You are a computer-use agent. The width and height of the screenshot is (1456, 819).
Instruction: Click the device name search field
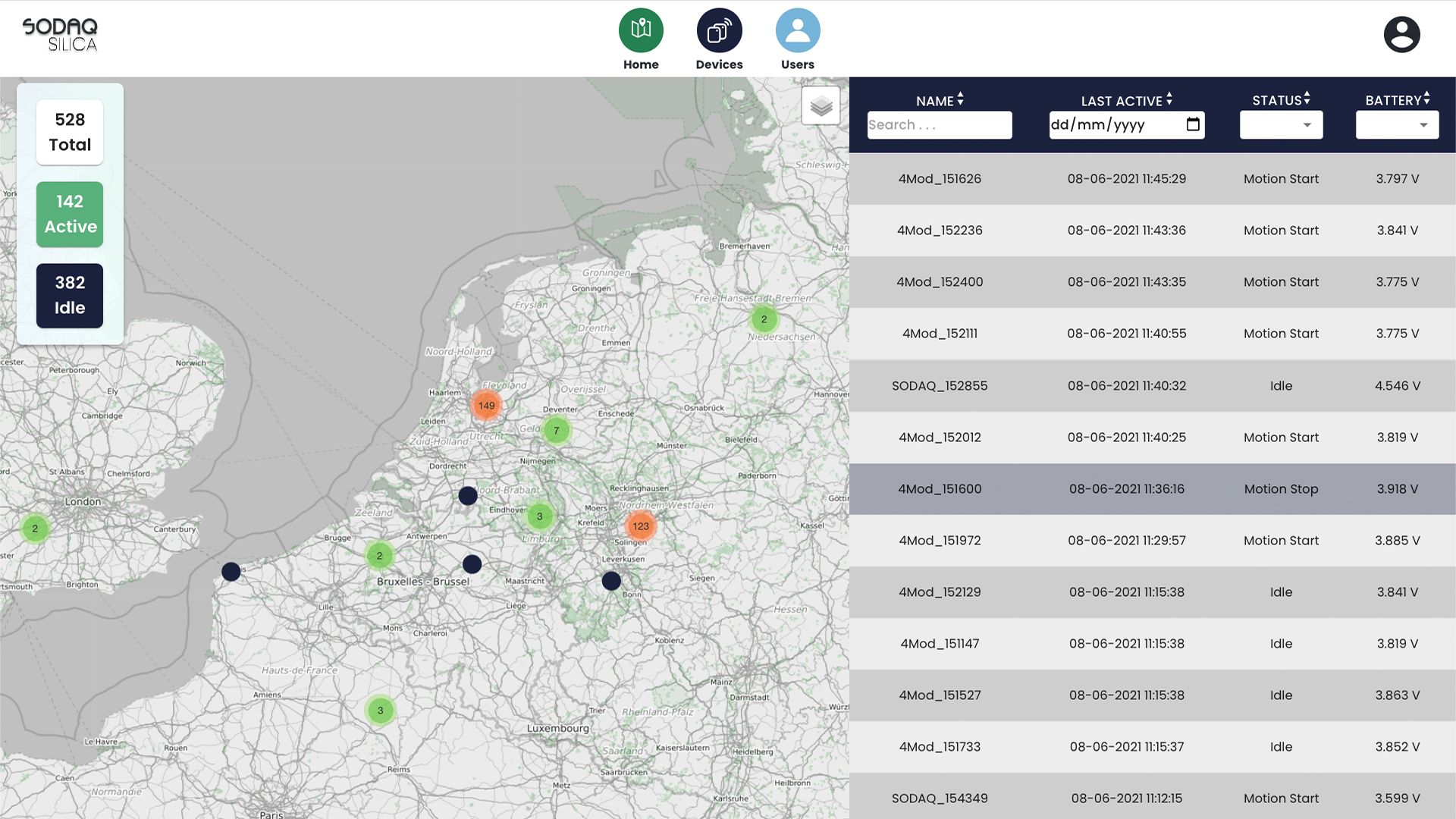pyautogui.click(x=939, y=125)
